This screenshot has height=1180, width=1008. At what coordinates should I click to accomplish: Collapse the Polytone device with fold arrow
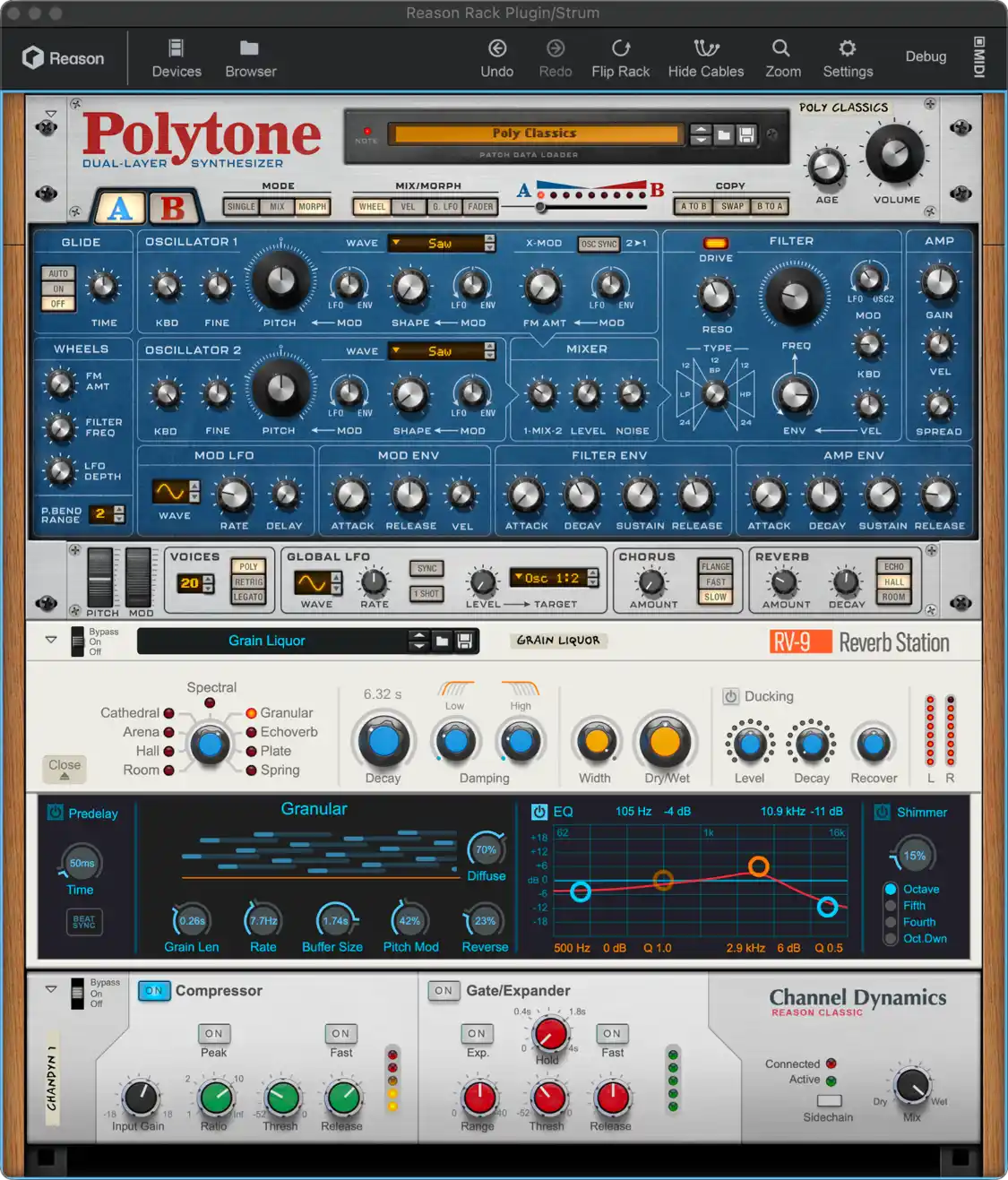tap(51, 114)
